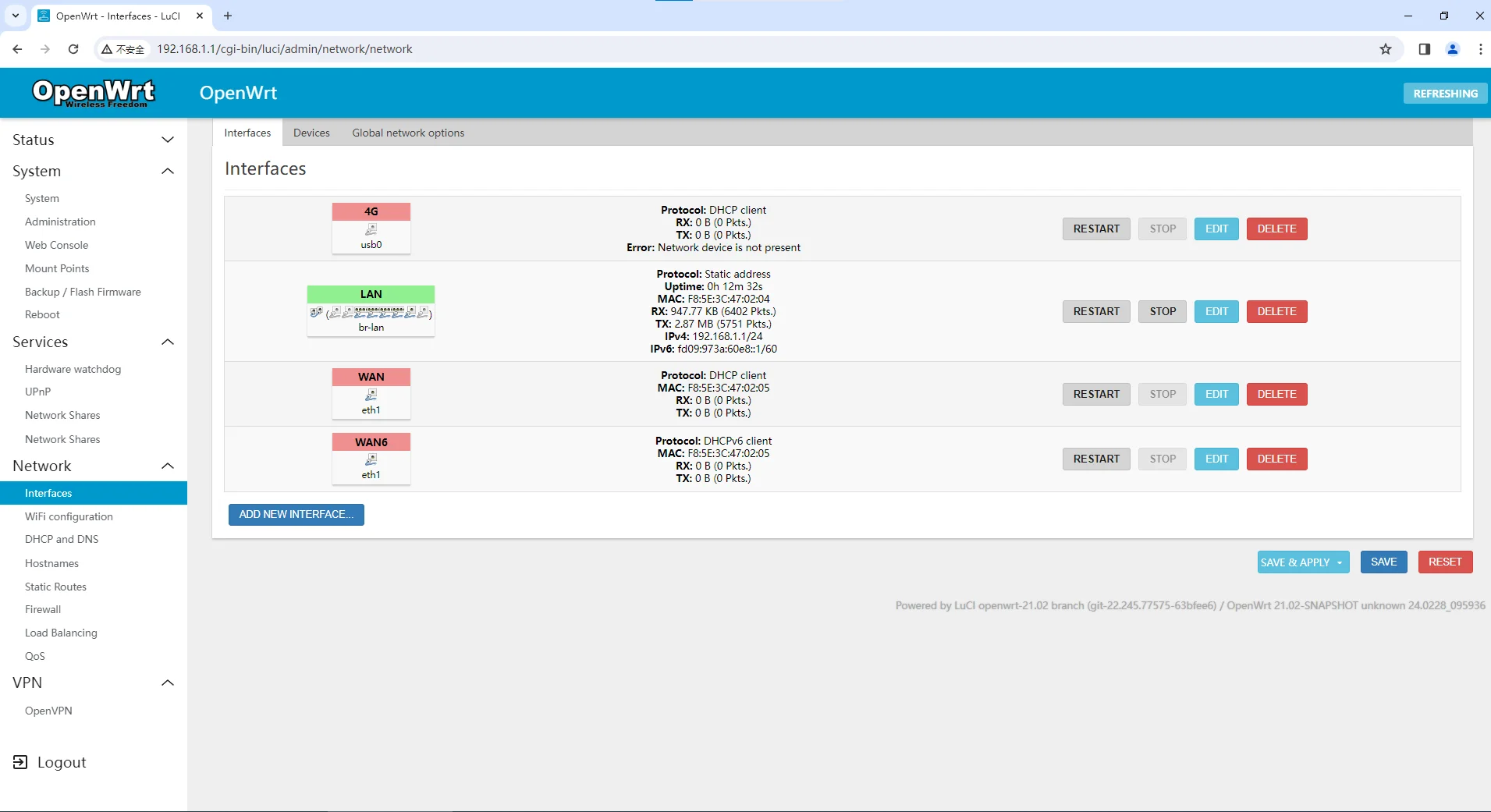The width and height of the screenshot is (1491, 812).
Task: Click the browser address bar URL
Action: (285, 49)
